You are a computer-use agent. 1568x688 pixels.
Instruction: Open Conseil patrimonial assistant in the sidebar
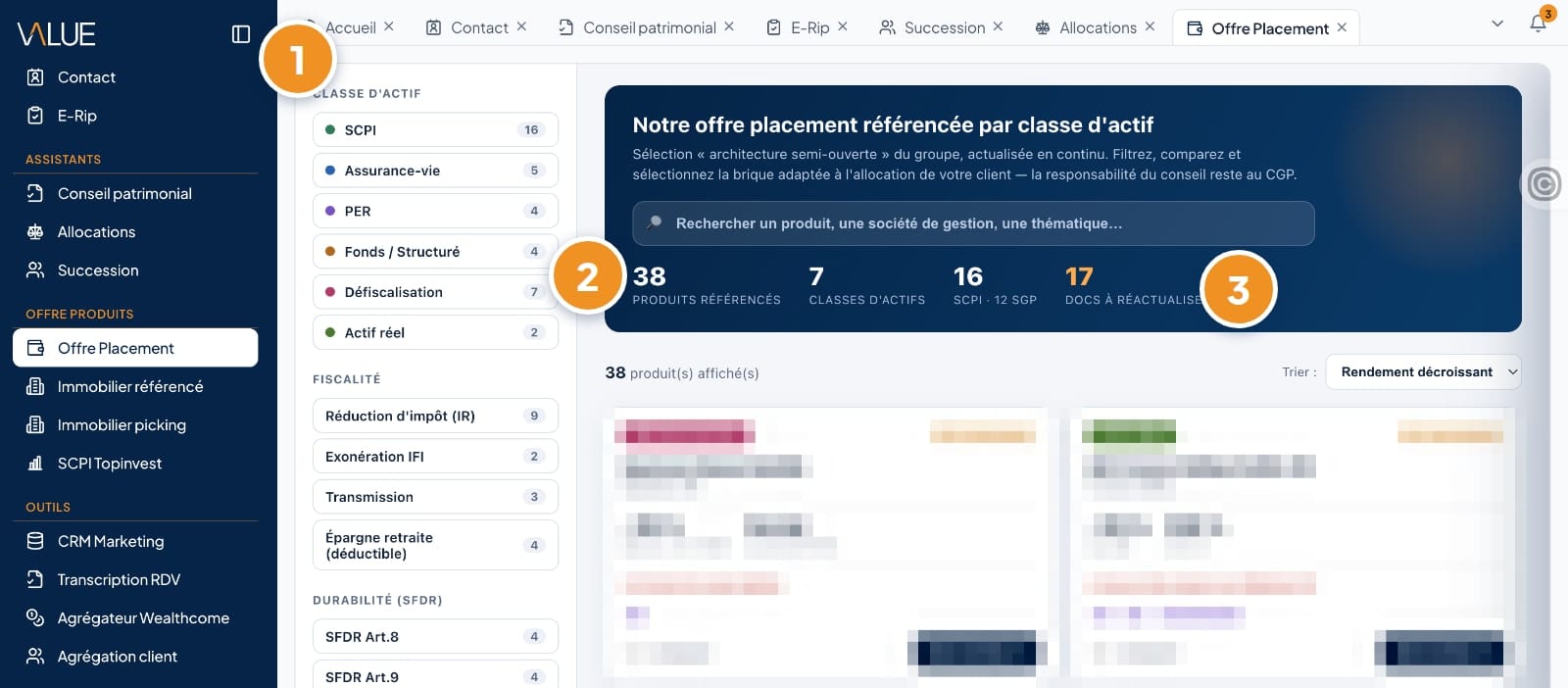coord(135,194)
